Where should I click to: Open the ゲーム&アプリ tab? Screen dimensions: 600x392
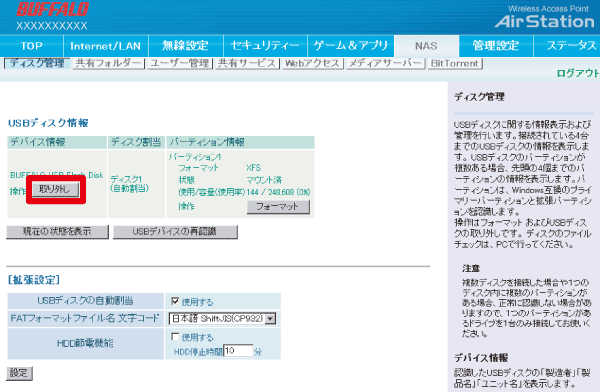(351, 46)
